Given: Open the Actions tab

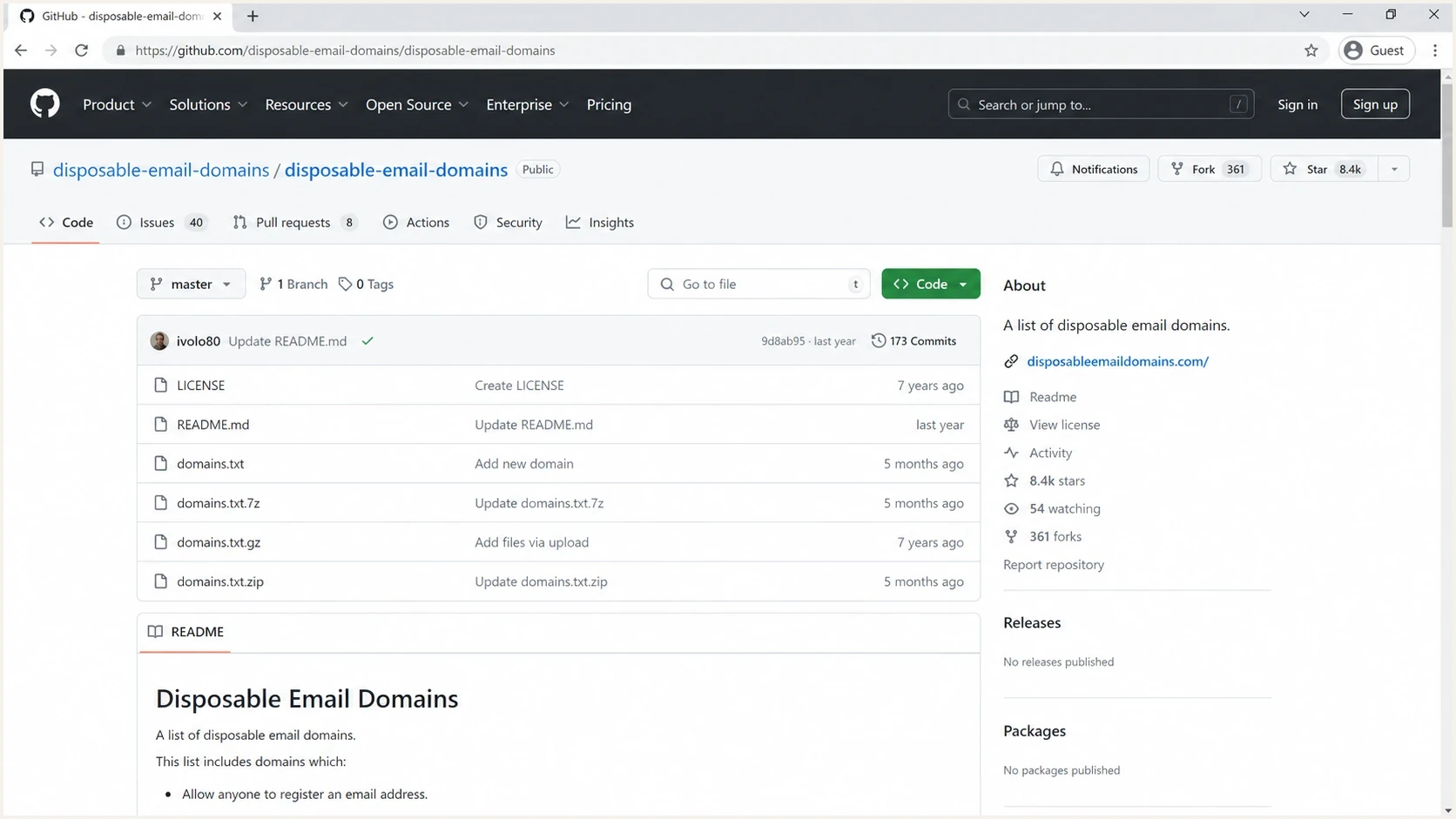Looking at the screenshot, I should [416, 222].
